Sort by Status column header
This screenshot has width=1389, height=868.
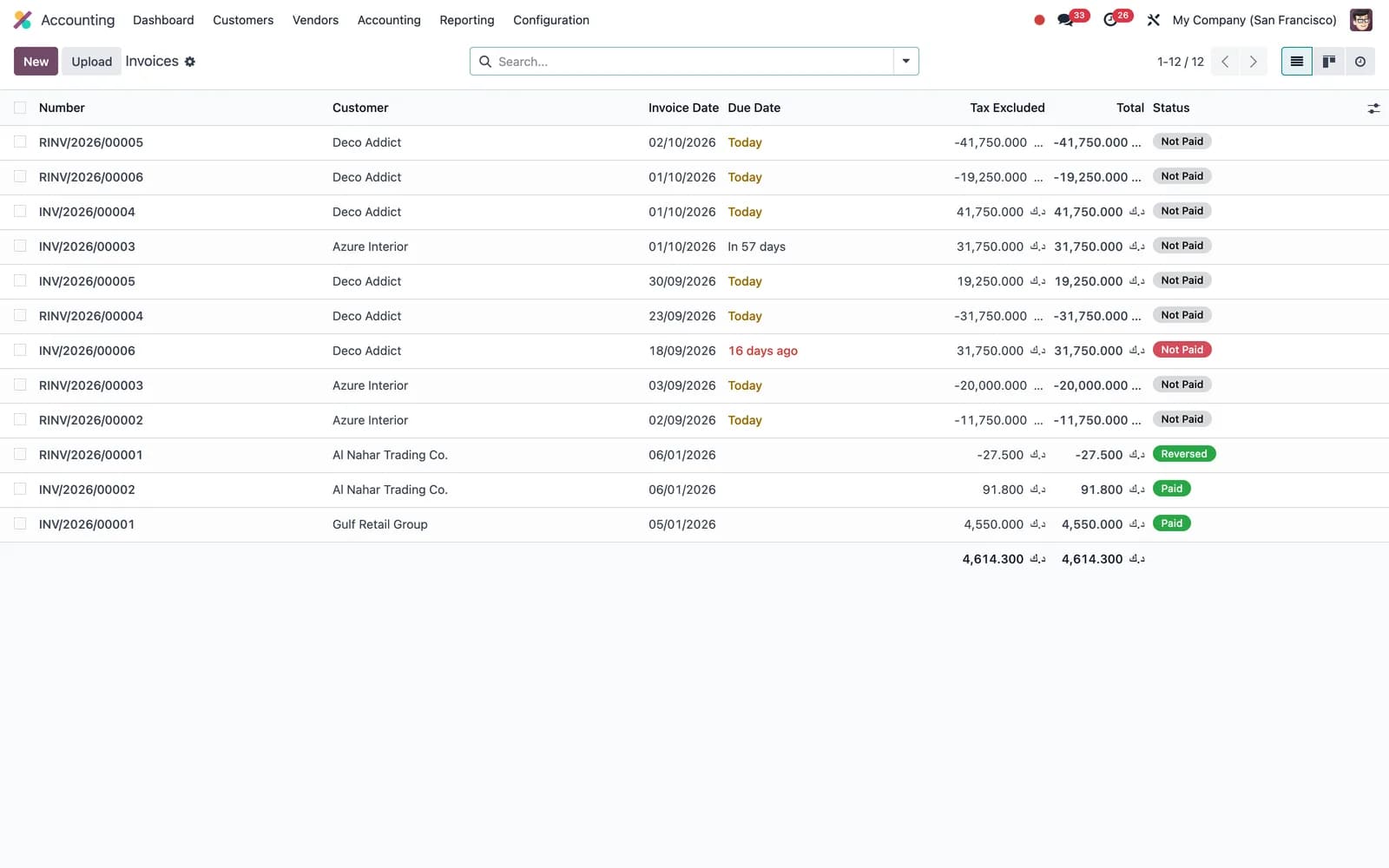point(1171,108)
